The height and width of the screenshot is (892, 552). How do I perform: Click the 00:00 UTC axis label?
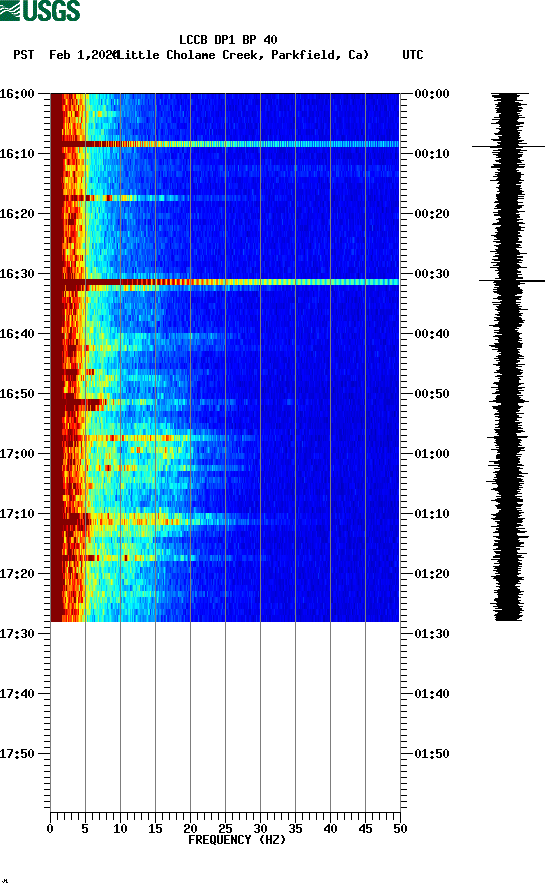tap(432, 94)
